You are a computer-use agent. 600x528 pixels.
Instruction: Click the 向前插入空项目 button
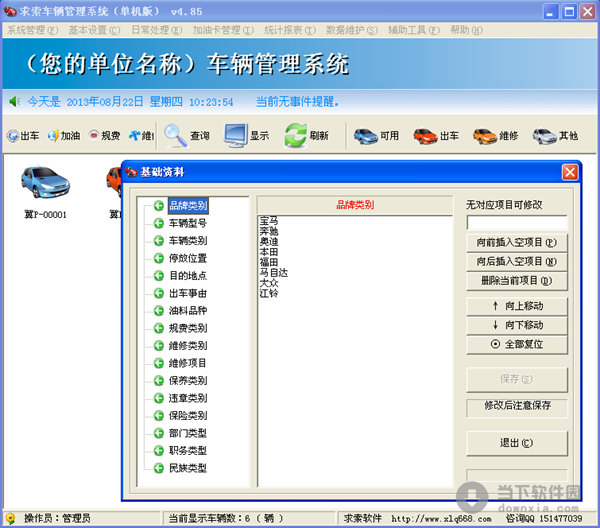[516, 243]
